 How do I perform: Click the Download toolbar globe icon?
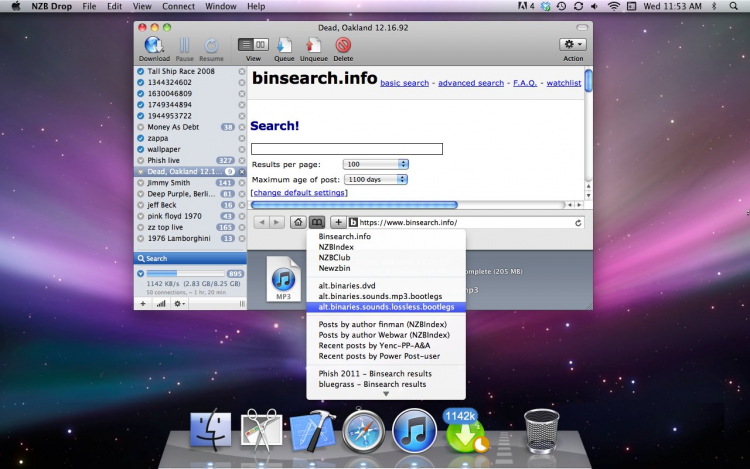[154, 45]
